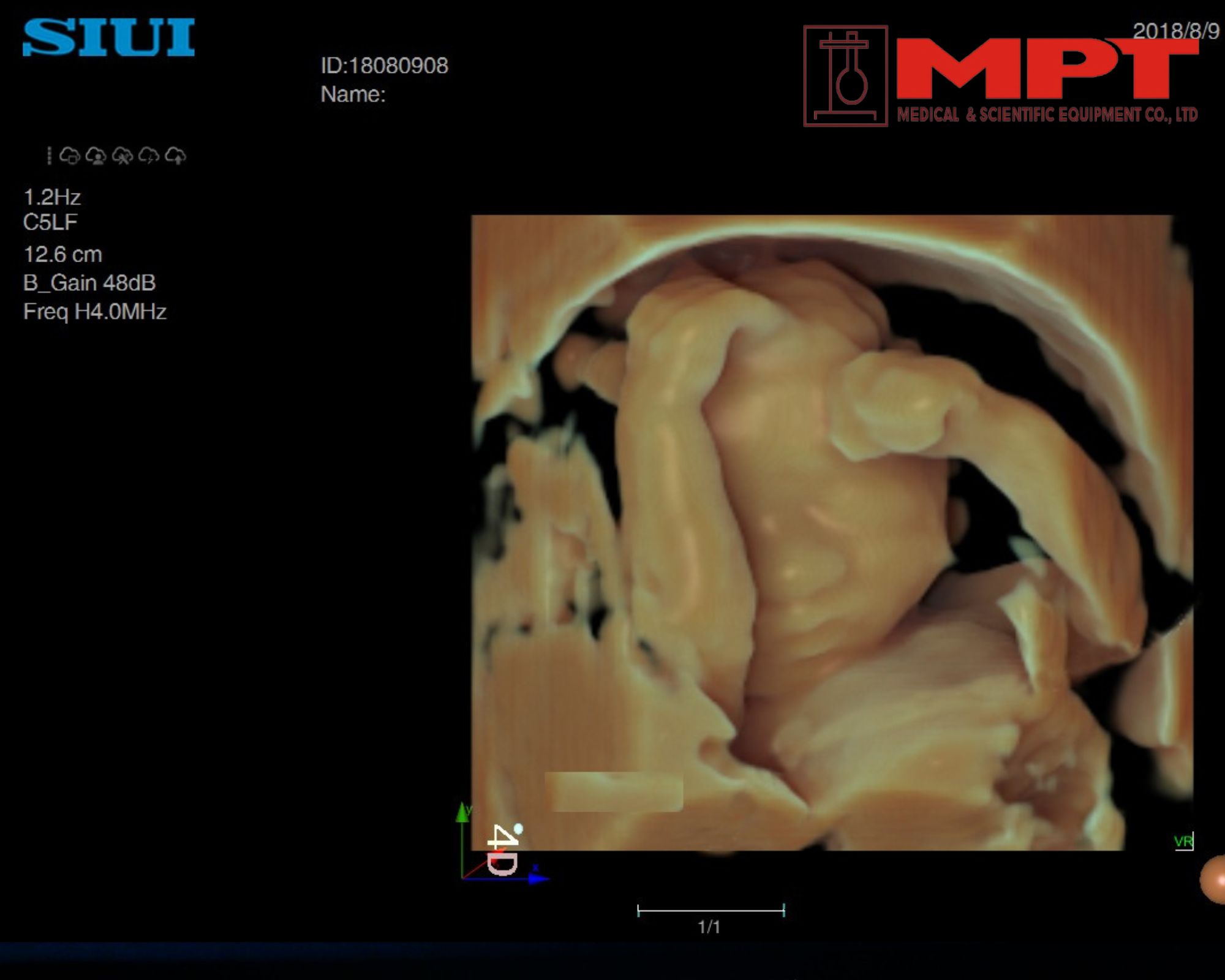Click the cloud upload arrow icon
Image resolution: width=1225 pixels, height=980 pixels.
176,156
